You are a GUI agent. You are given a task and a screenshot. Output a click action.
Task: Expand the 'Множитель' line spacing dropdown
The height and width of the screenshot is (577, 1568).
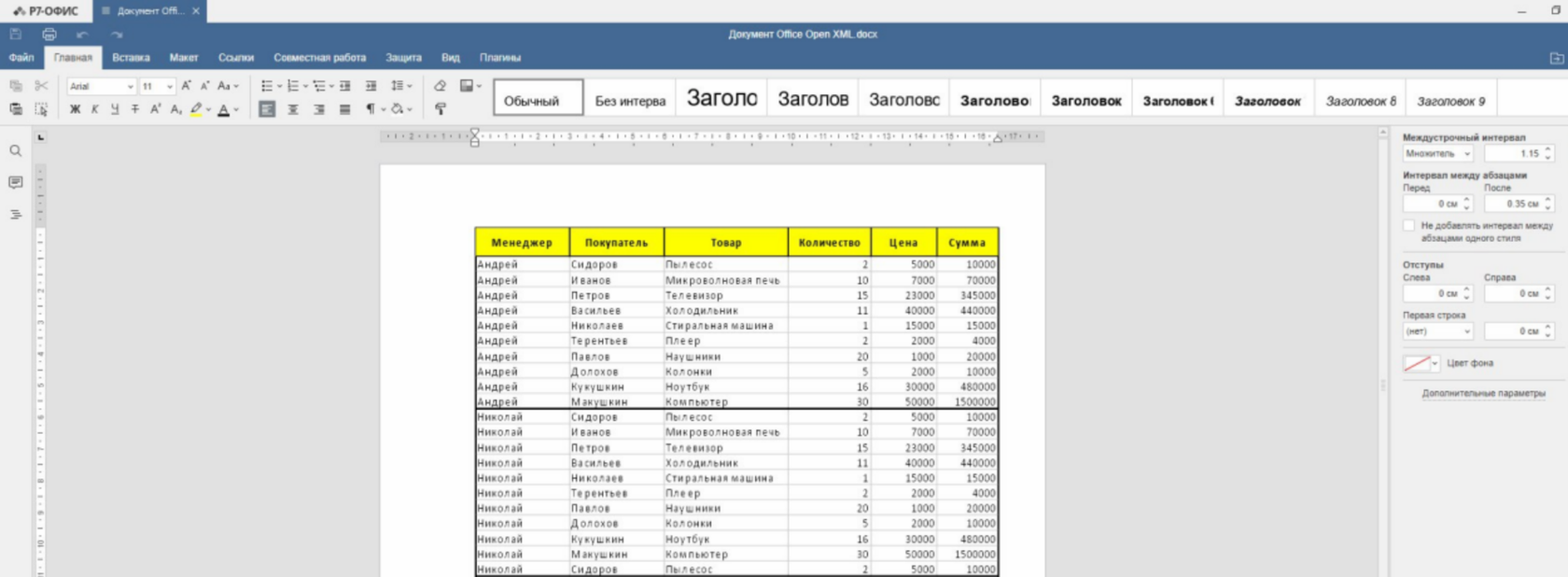(x=1437, y=154)
